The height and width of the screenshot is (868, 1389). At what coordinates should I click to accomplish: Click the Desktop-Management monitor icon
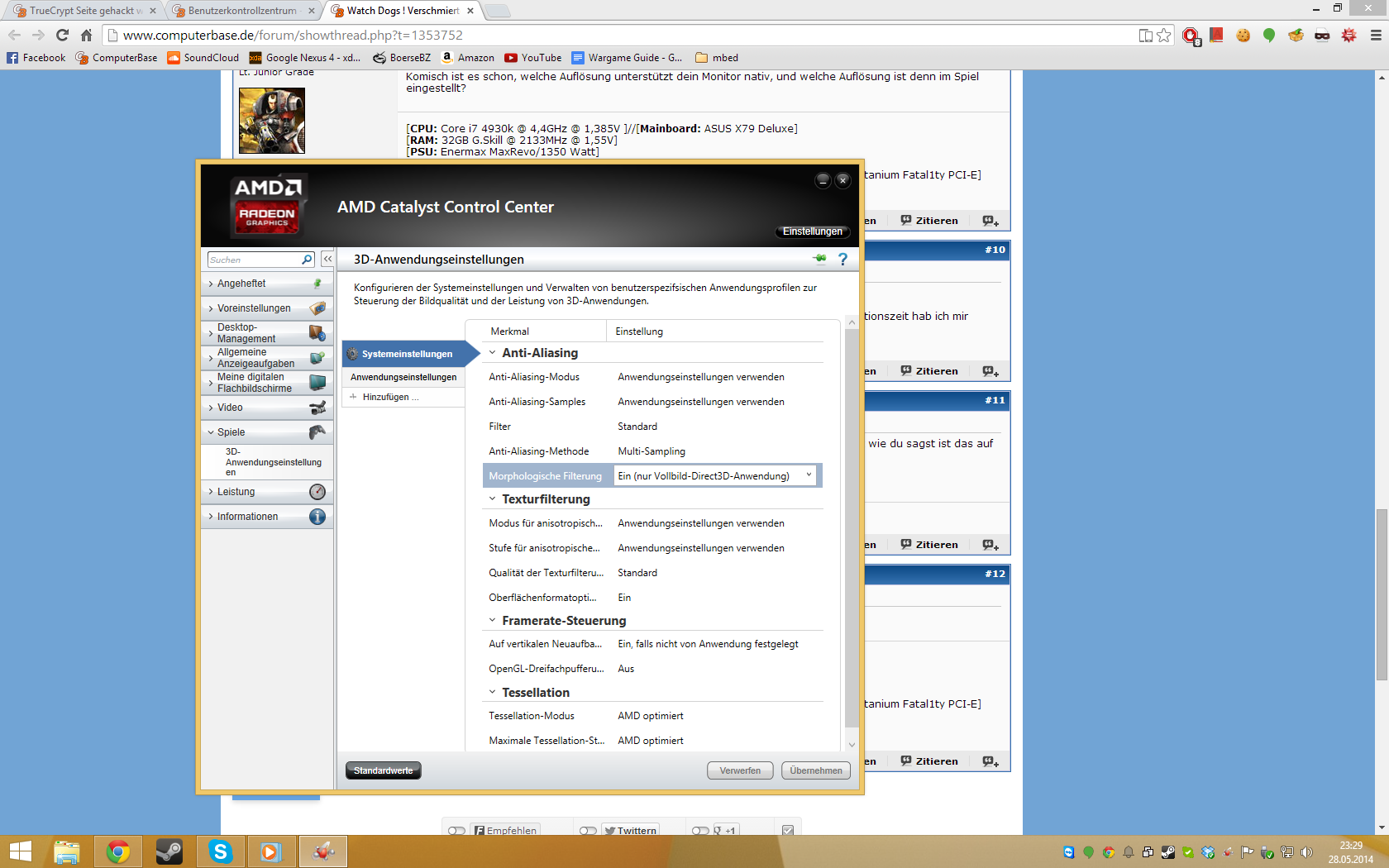317,333
